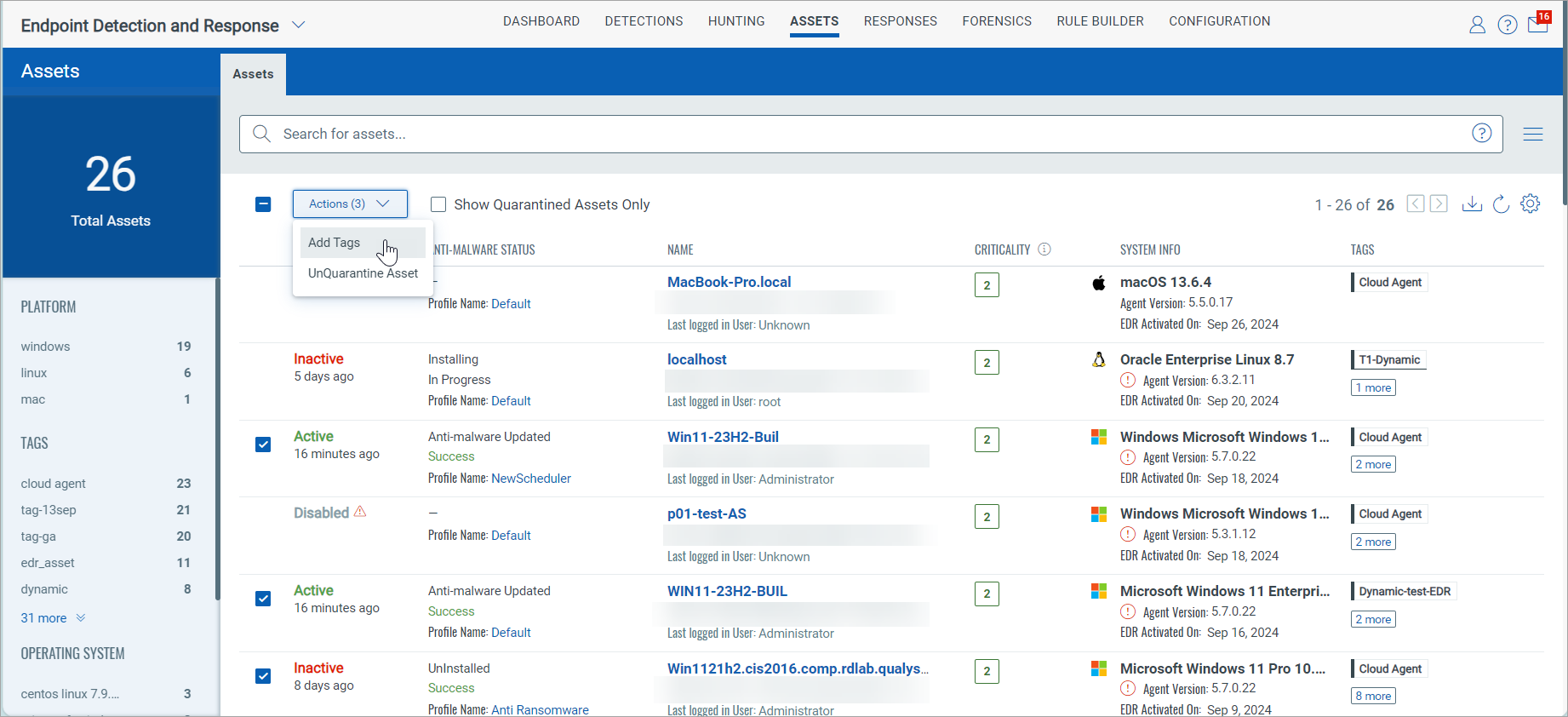Open the user profile icon
Viewport: 1568px width, 717px height.
click(x=1477, y=26)
